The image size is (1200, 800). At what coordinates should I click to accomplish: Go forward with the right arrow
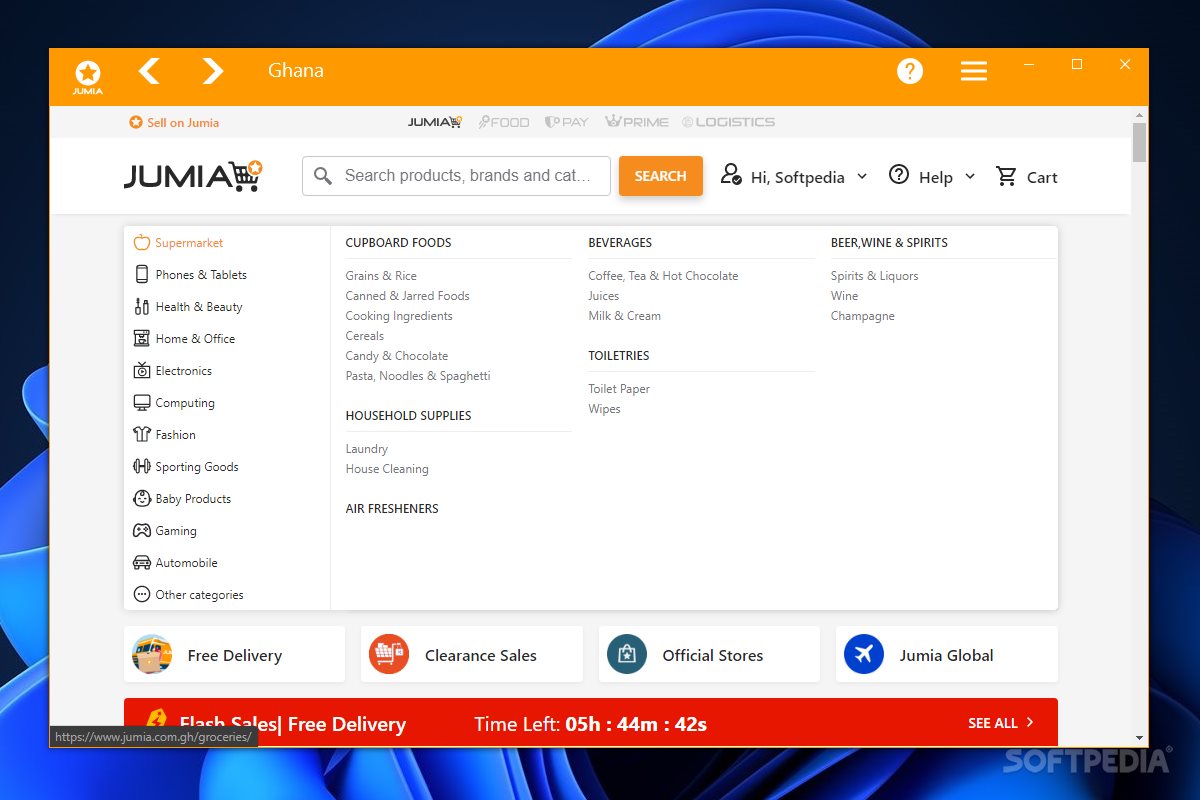point(213,71)
